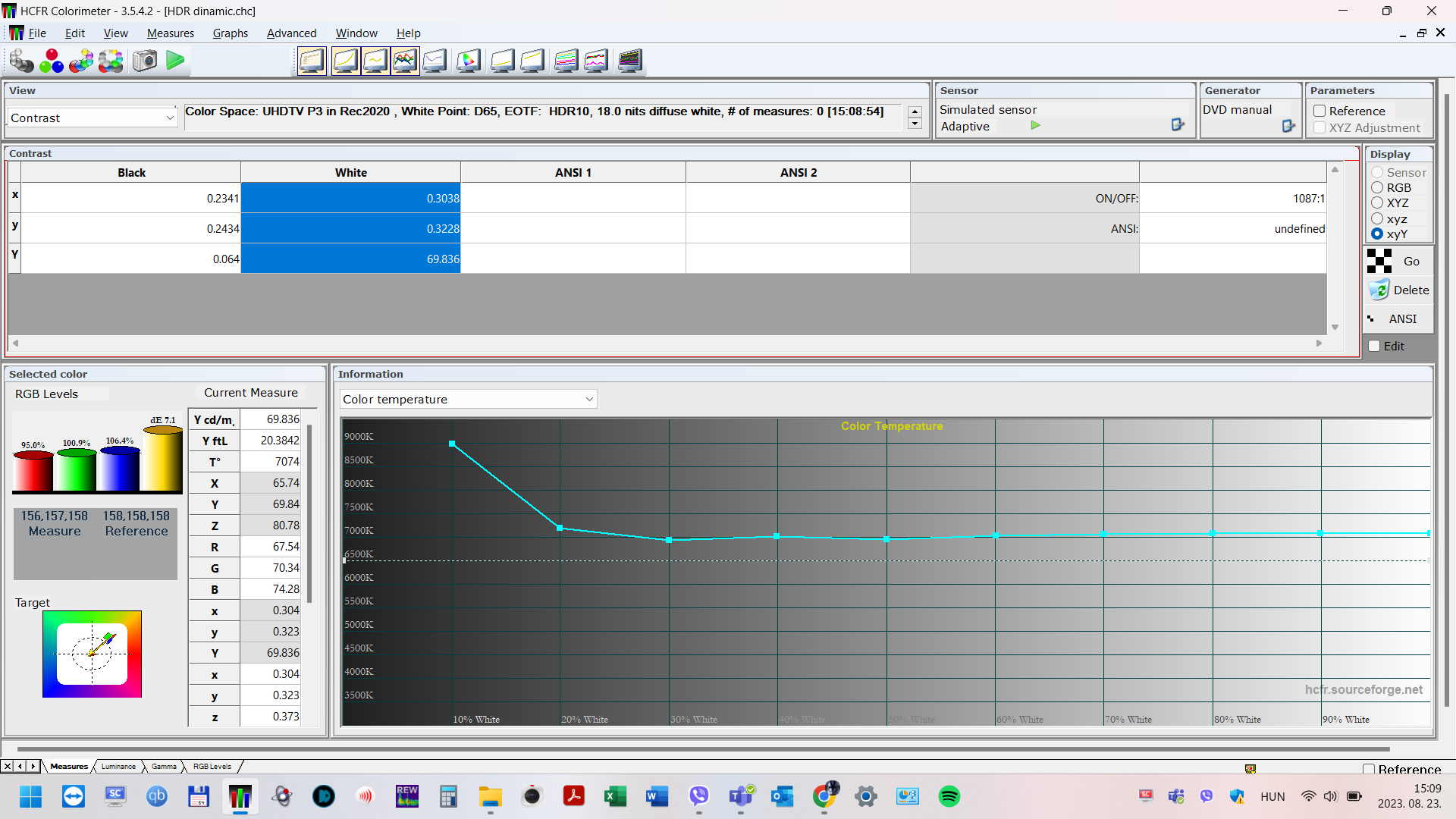
Task: Click the CIE Target color diagram
Action: (92, 654)
